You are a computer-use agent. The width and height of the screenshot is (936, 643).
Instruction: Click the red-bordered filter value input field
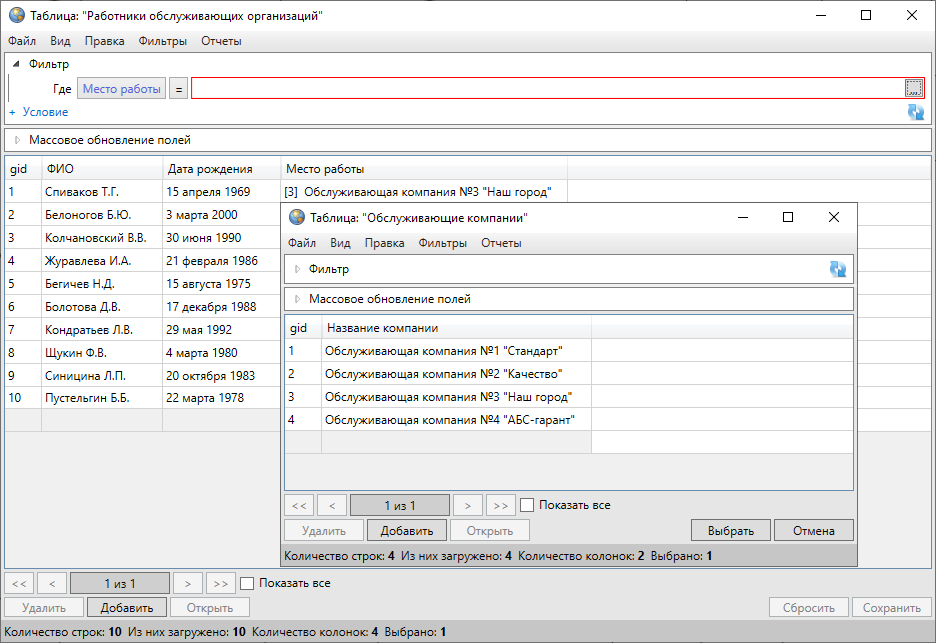coord(546,89)
